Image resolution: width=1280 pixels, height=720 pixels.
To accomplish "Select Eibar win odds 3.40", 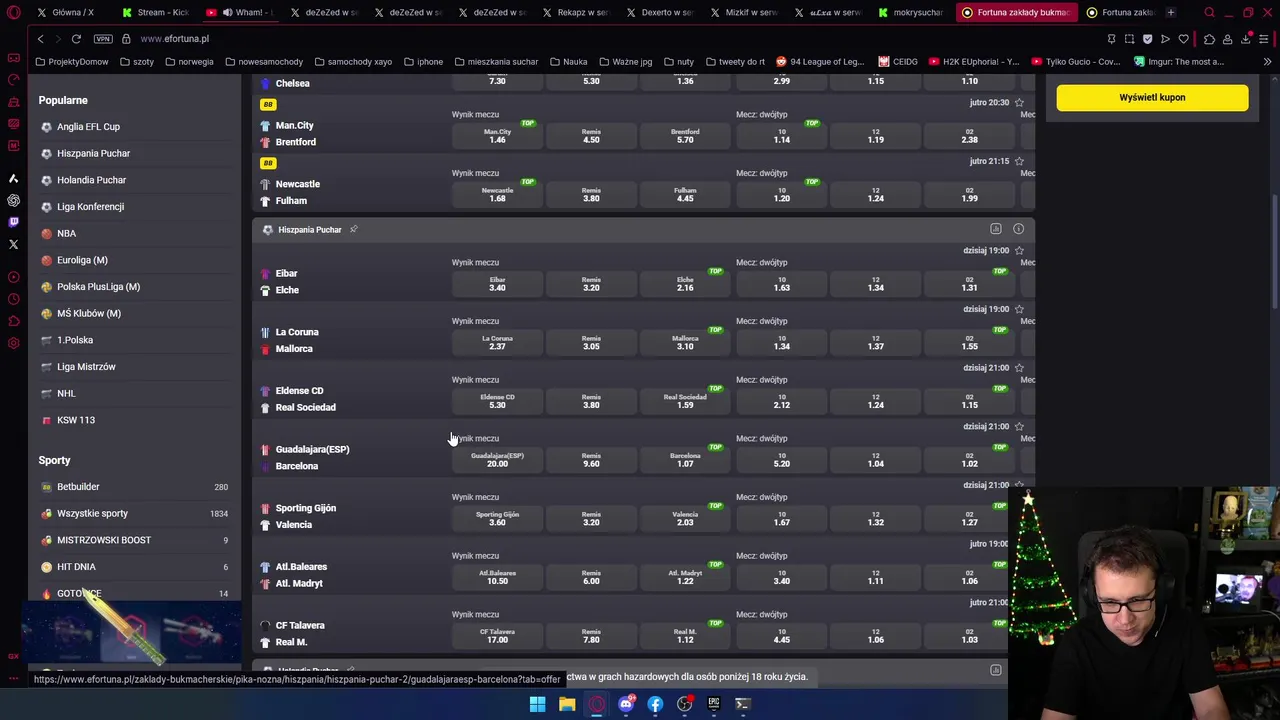I will 497,284.
